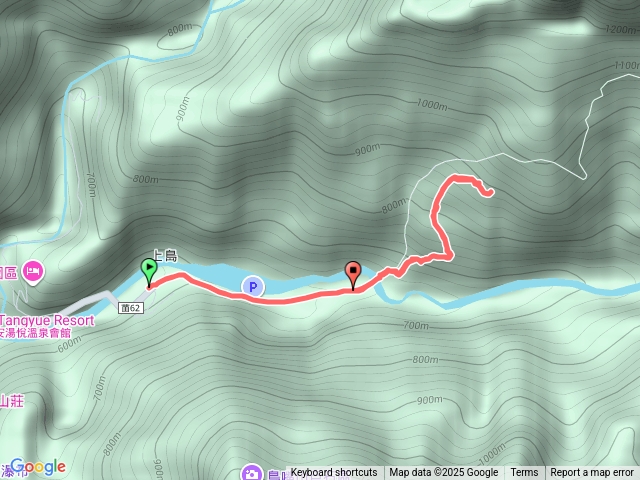Viewport: 640px width, 480px height.
Task: Click the Google logo
Action: [38, 467]
